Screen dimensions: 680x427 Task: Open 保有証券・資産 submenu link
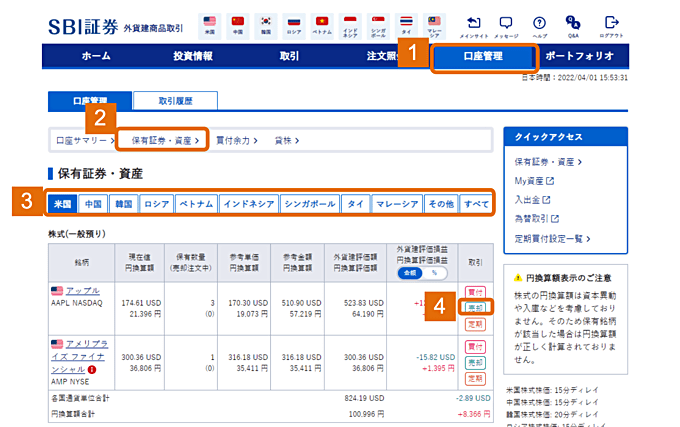pyautogui.click(x=165, y=141)
